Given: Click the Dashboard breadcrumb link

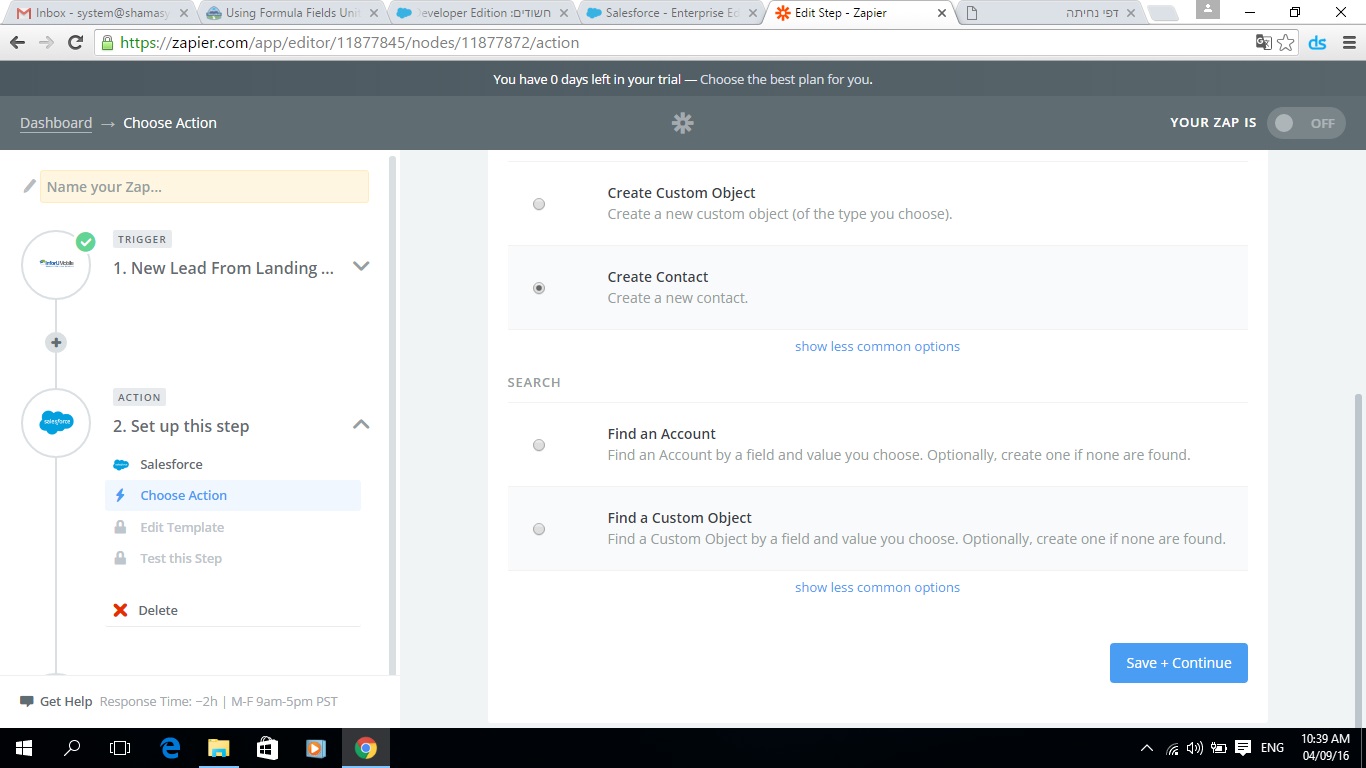Looking at the screenshot, I should [56, 123].
